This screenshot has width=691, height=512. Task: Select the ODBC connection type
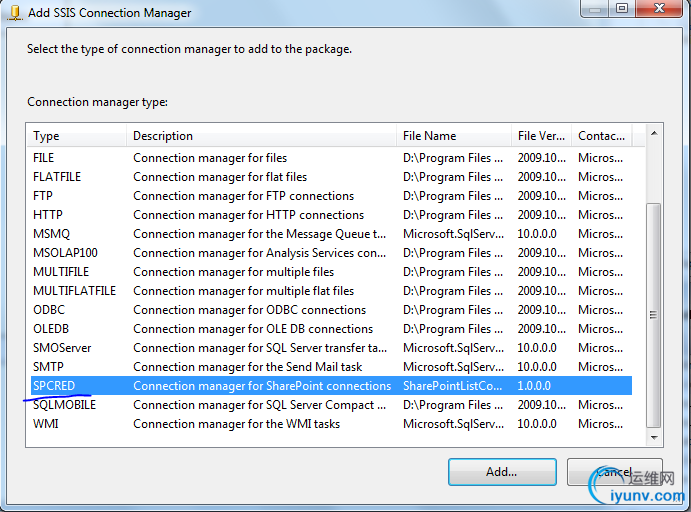point(49,310)
